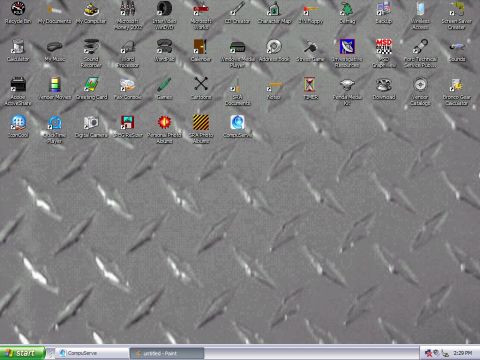Launch the Screen Saver Creator shortcut

pyautogui.click(x=457, y=9)
